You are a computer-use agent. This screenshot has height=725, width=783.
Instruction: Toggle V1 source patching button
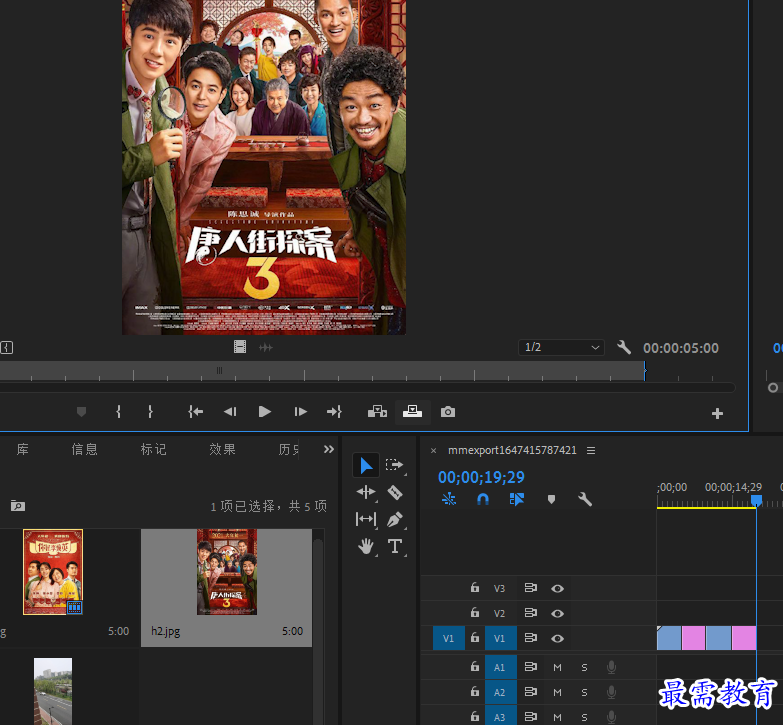448,638
